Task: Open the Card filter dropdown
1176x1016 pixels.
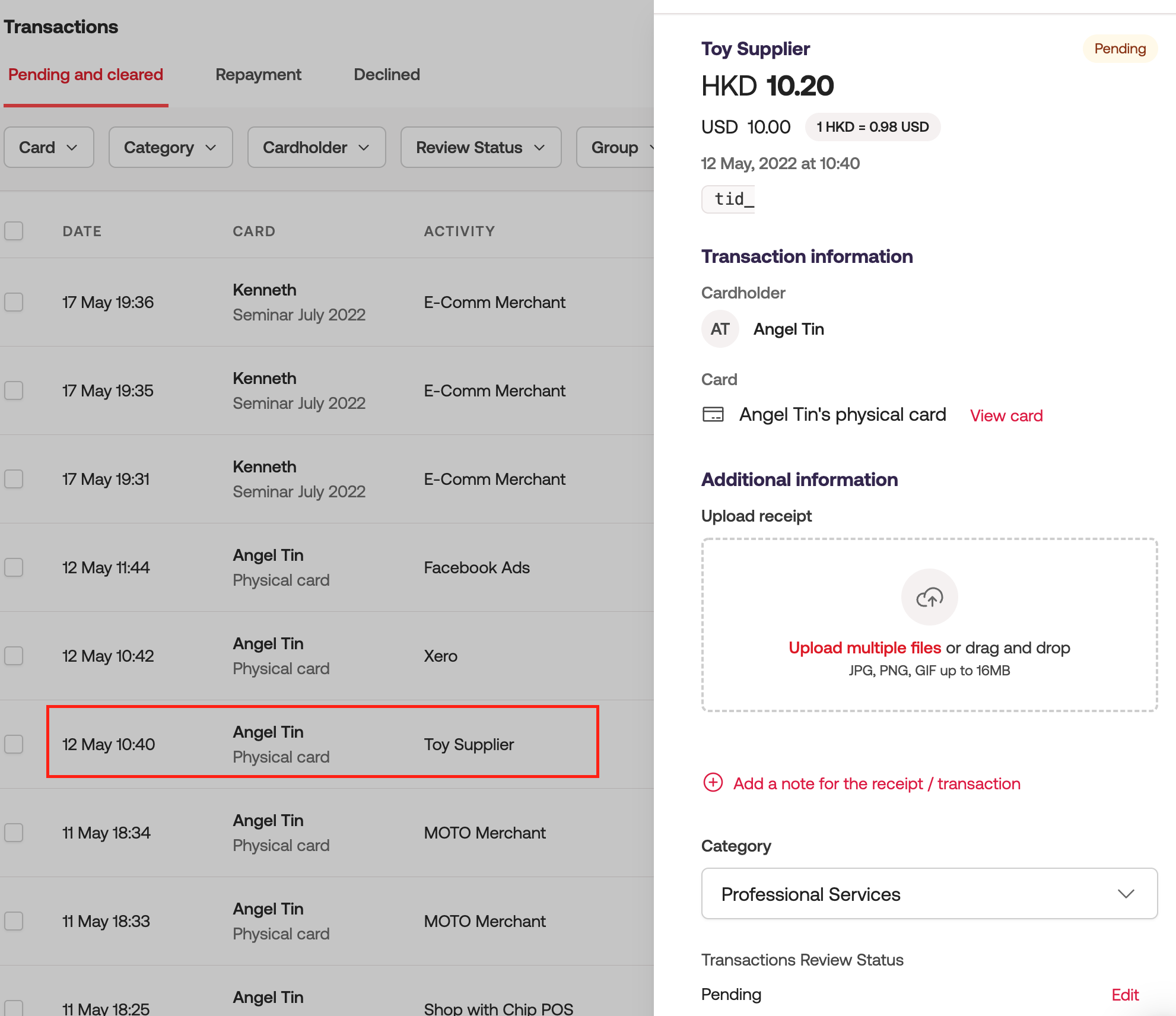Action: pyautogui.click(x=49, y=147)
